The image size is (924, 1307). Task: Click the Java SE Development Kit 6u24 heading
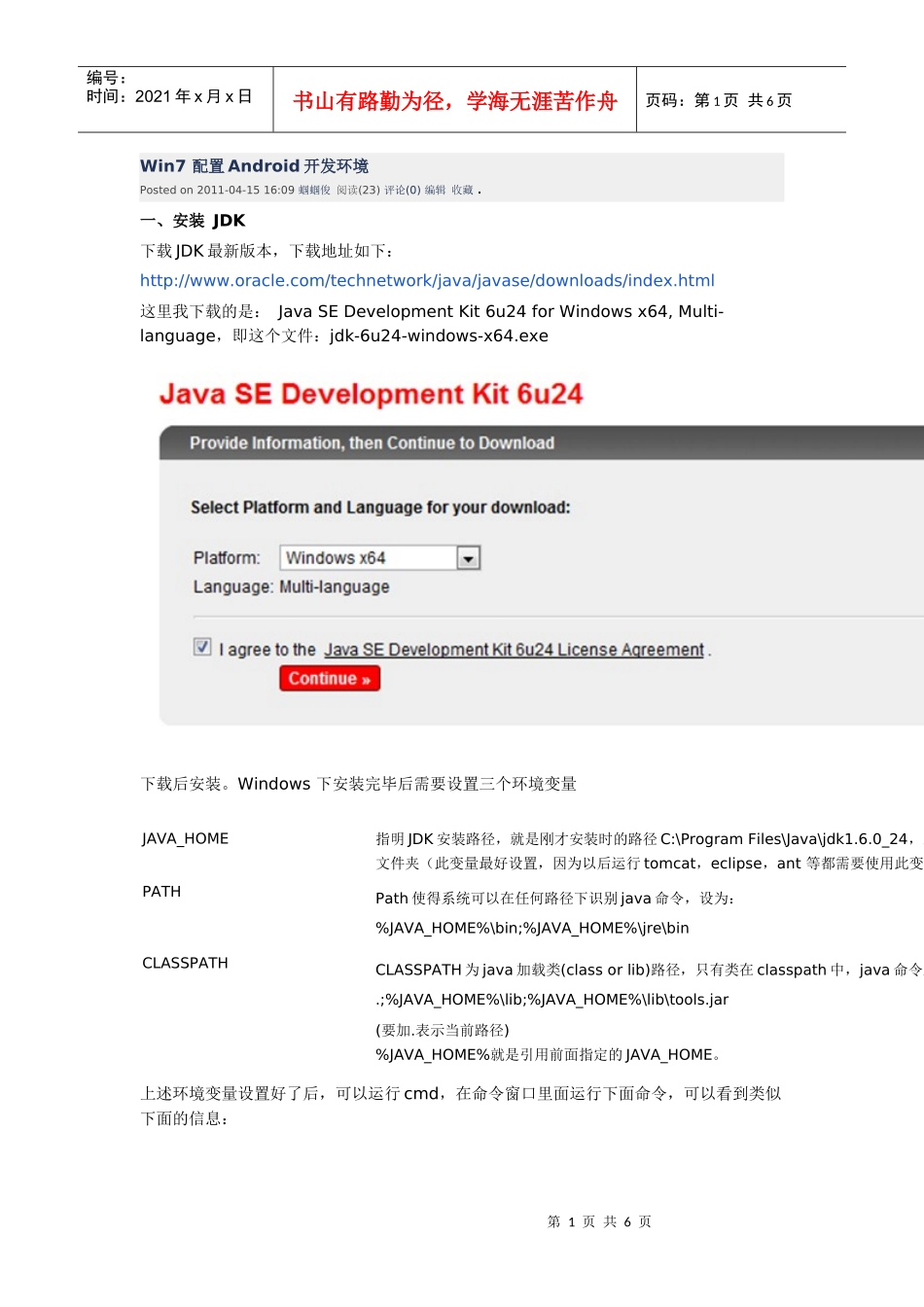pyautogui.click(x=371, y=394)
